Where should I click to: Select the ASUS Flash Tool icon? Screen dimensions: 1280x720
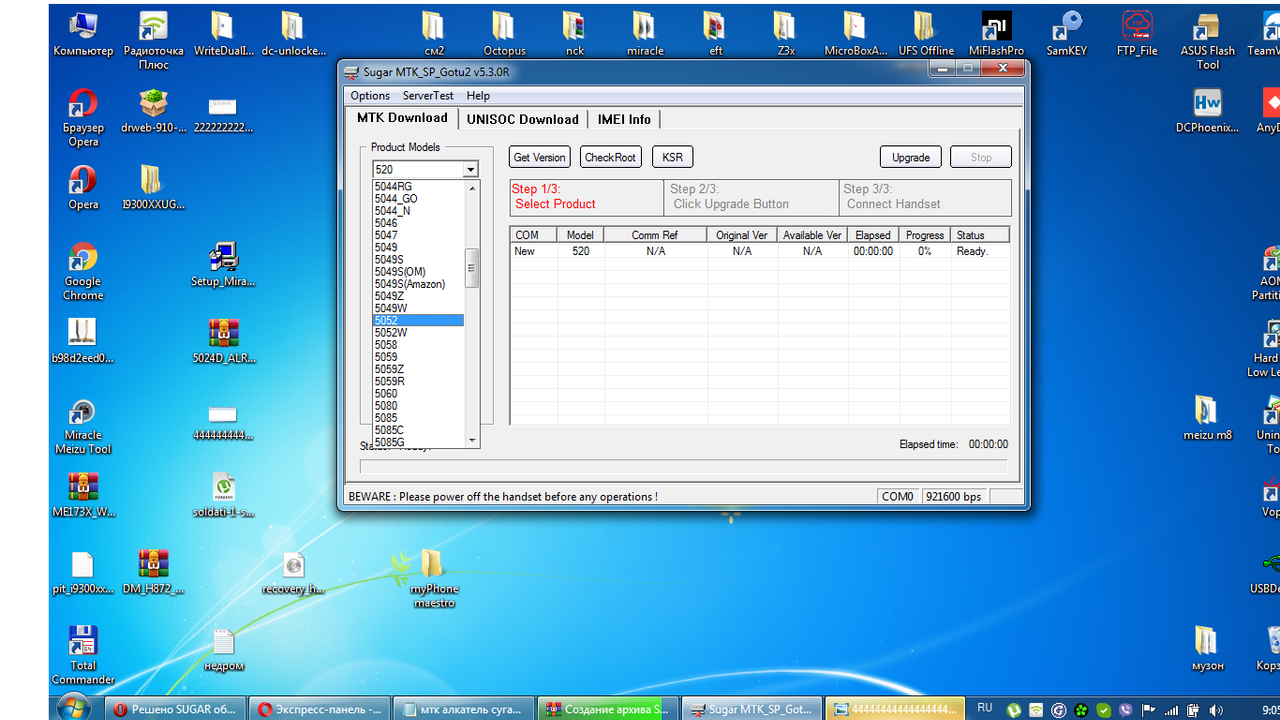[x=1207, y=40]
